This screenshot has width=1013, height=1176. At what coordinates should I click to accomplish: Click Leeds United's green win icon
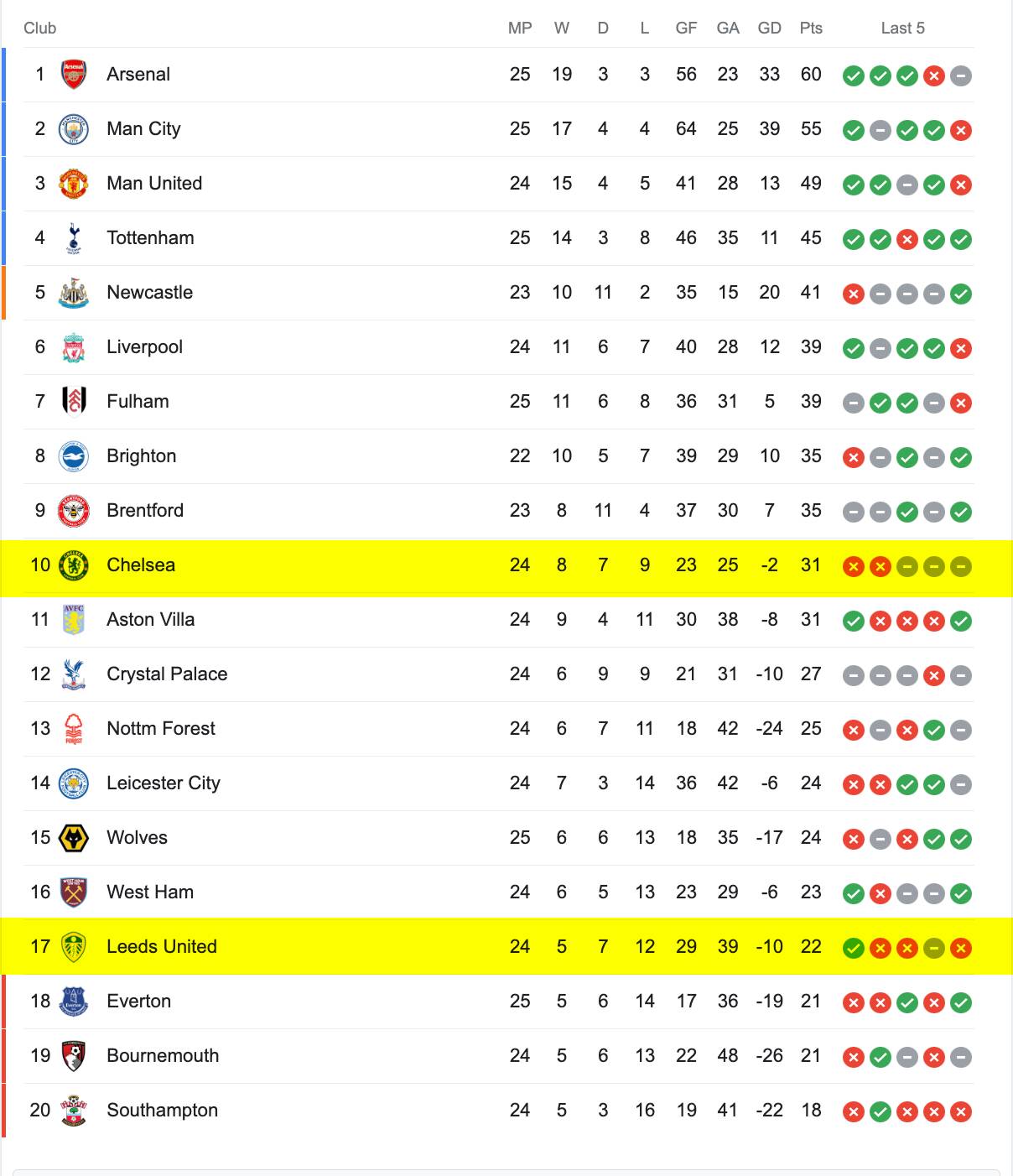point(854,949)
